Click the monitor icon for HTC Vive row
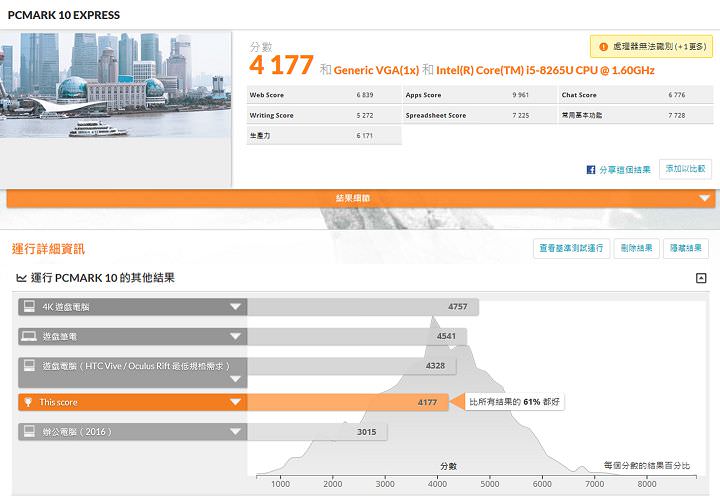Viewport: 720px width, 498px height. [29, 366]
